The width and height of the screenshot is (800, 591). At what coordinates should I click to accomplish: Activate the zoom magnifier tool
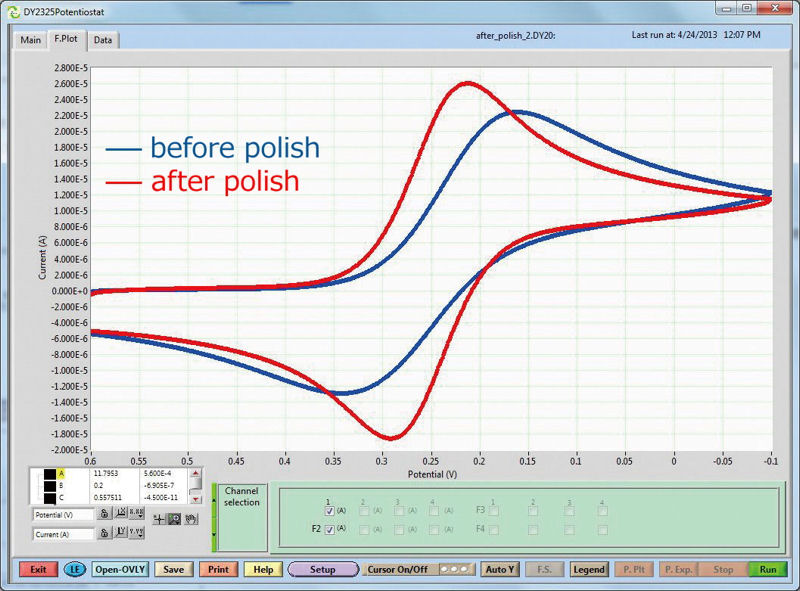point(174,519)
